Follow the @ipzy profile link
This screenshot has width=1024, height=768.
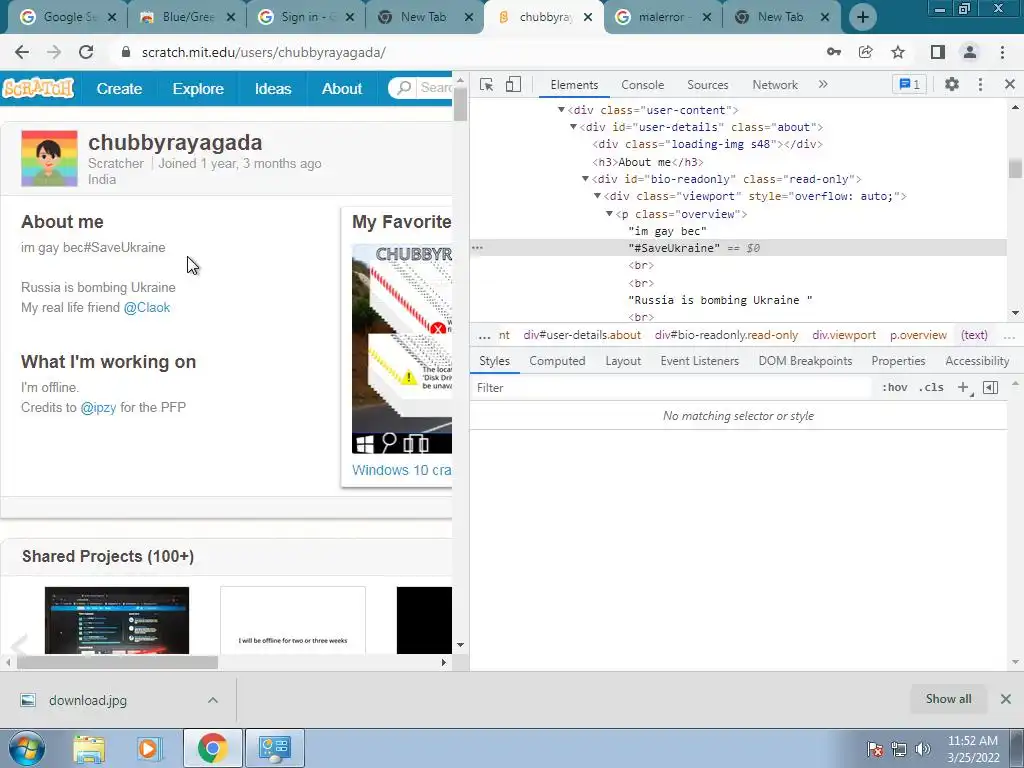pyautogui.click(x=98, y=408)
